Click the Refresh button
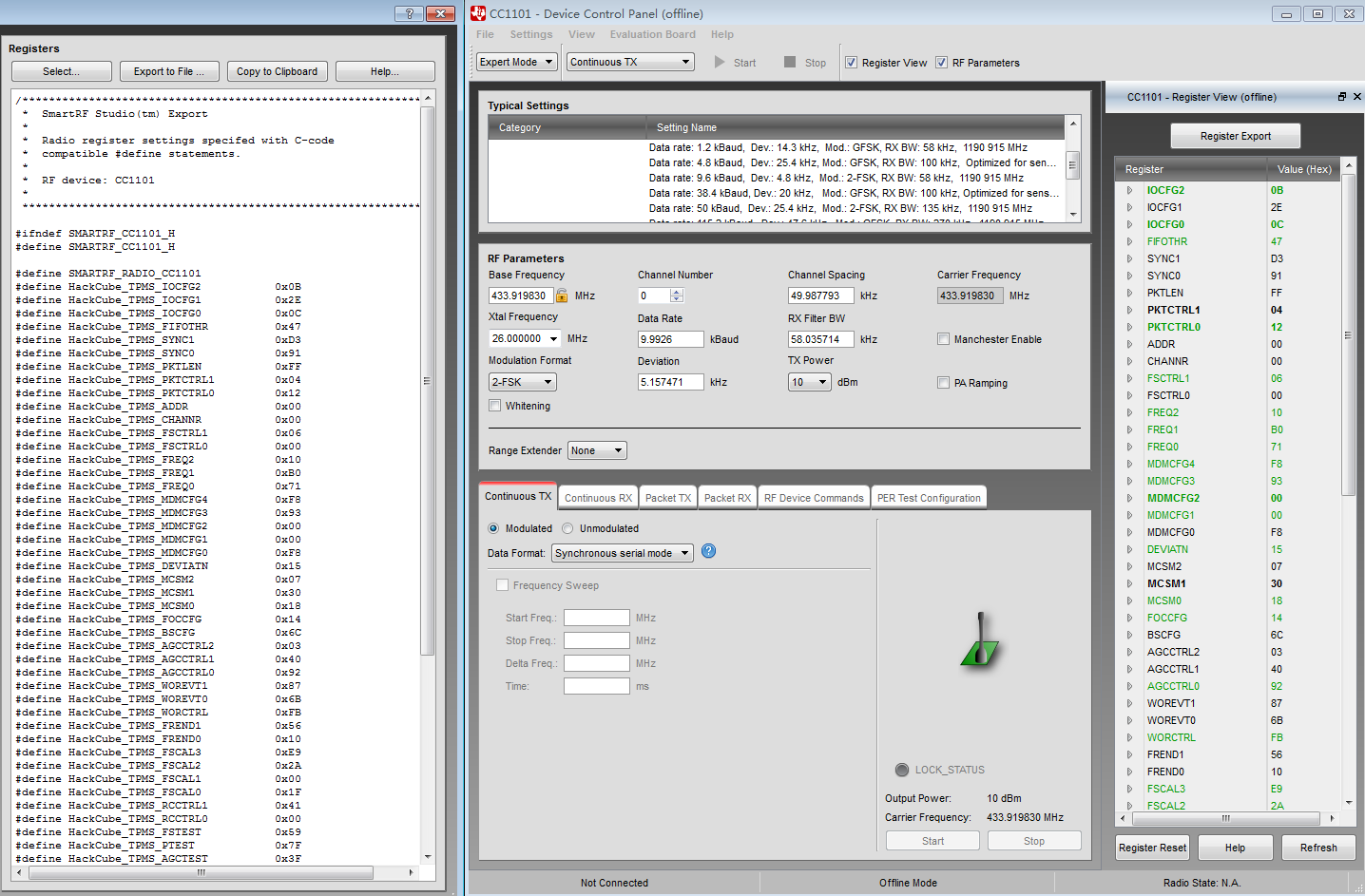 pos(1318,848)
